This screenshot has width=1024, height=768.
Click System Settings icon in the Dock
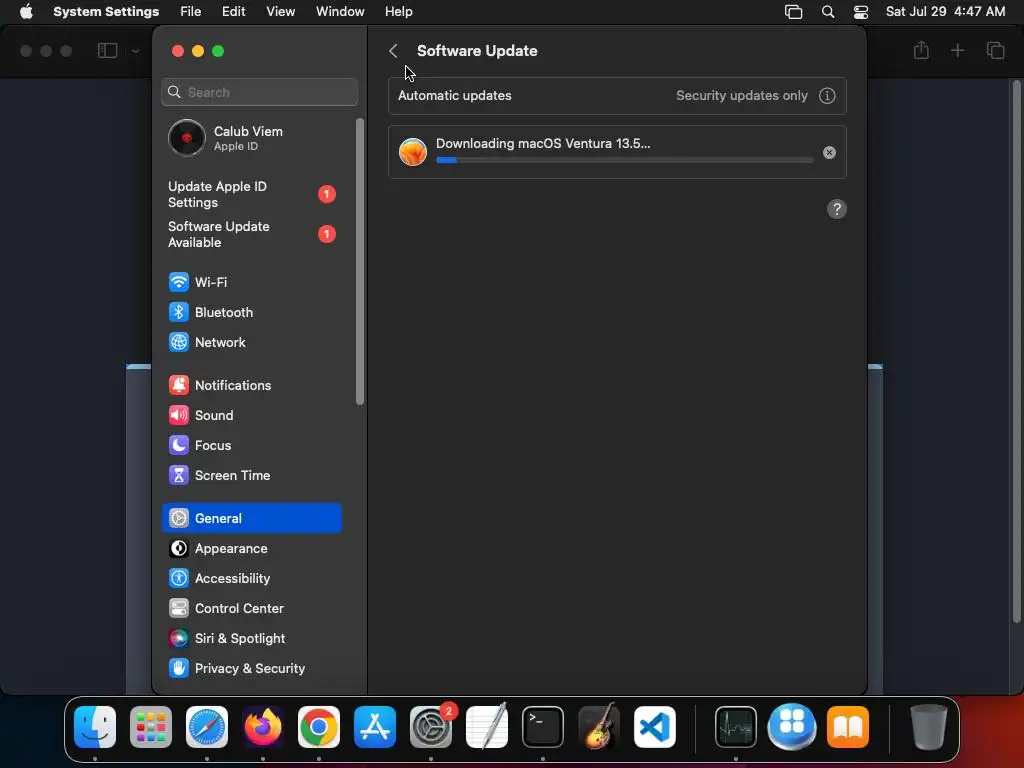[431, 727]
